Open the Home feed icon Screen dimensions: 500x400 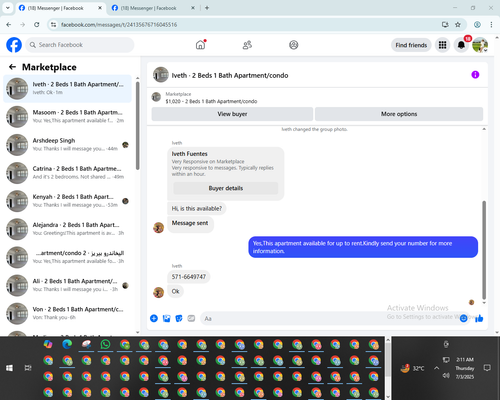[x=200, y=45]
